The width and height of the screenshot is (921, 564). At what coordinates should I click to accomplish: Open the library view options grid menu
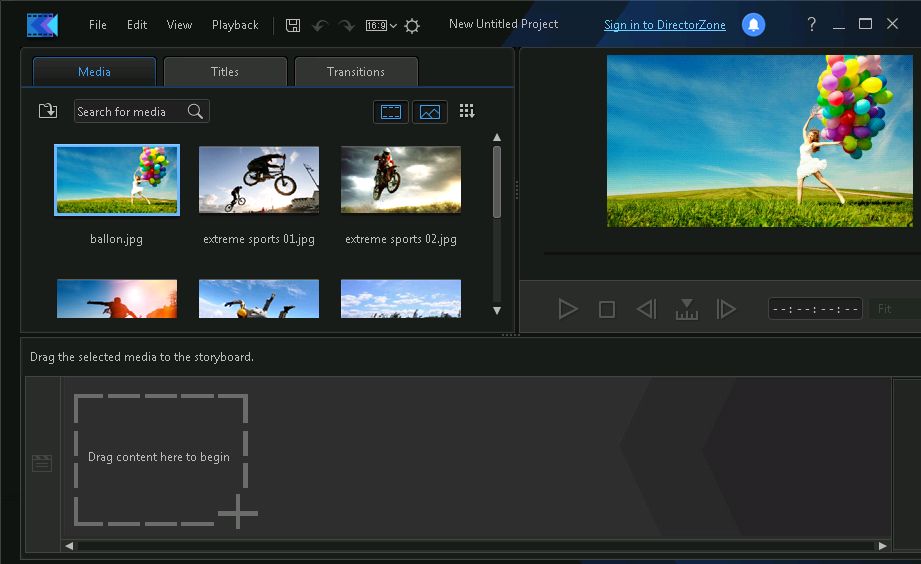point(467,111)
